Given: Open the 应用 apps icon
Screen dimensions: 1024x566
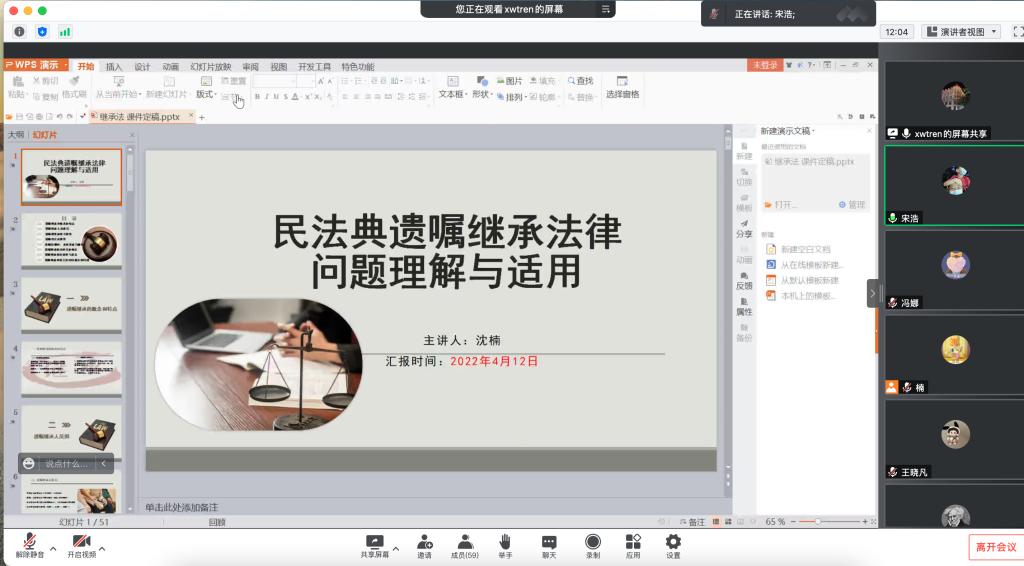Looking at the screenshot, I should [x=632, y=543].
